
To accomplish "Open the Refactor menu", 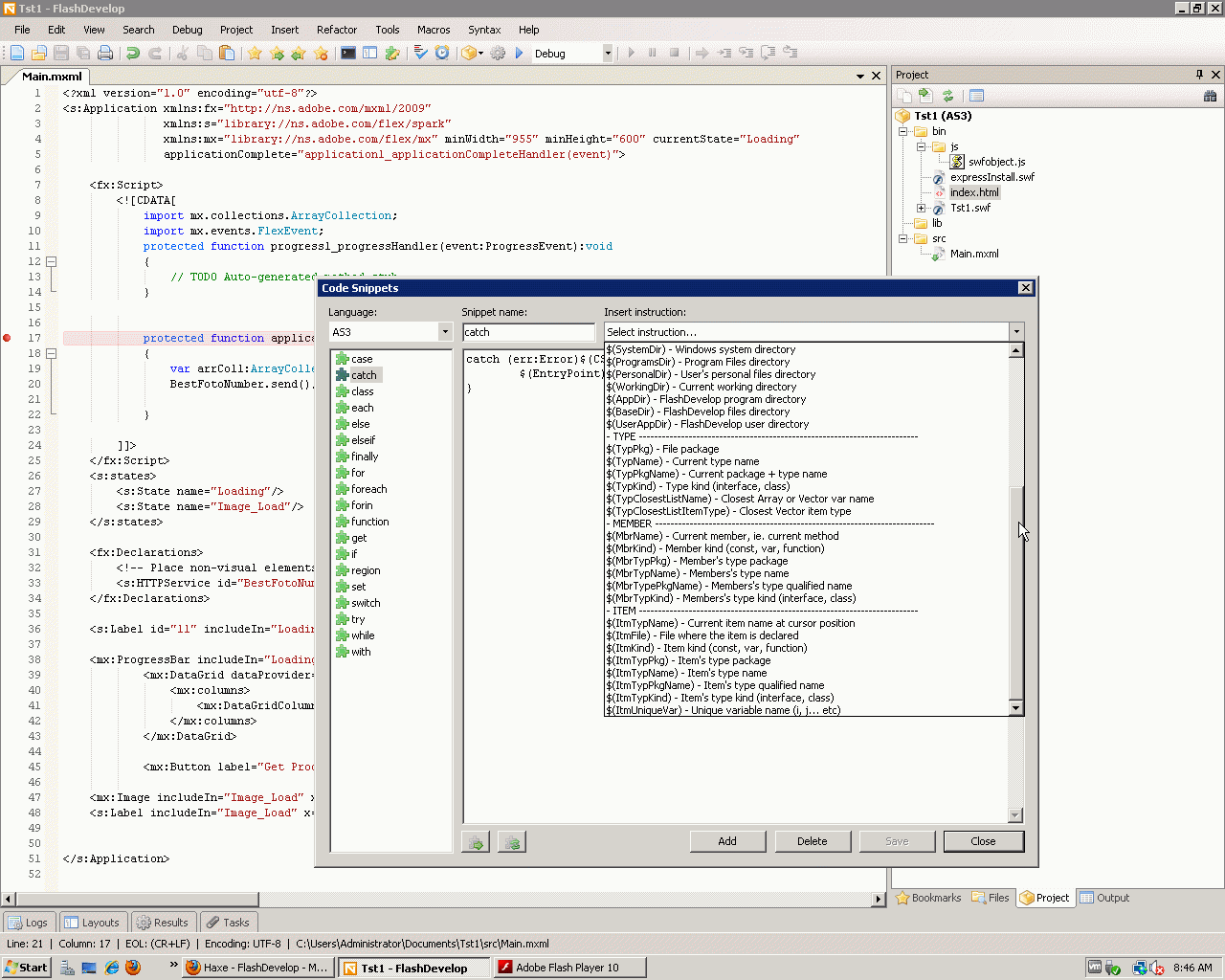I will coord(336,30).
